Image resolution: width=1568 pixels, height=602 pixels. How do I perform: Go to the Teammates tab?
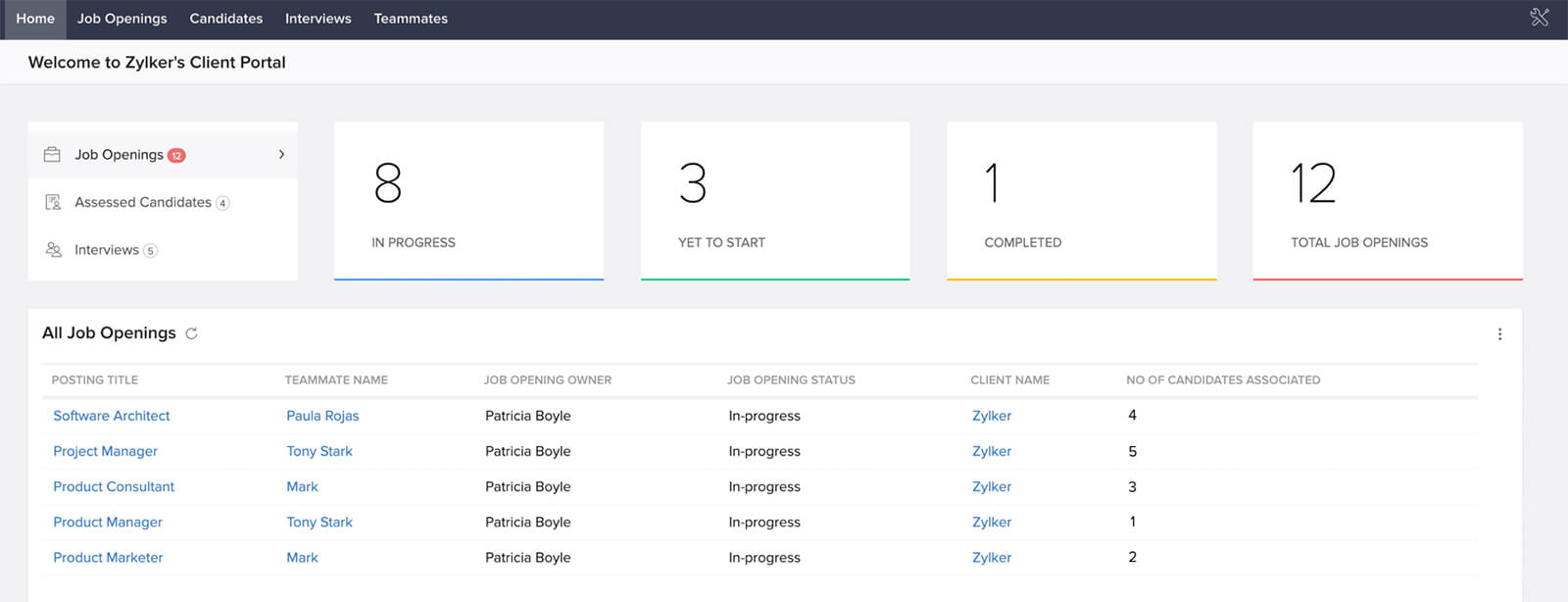(411, 19)
